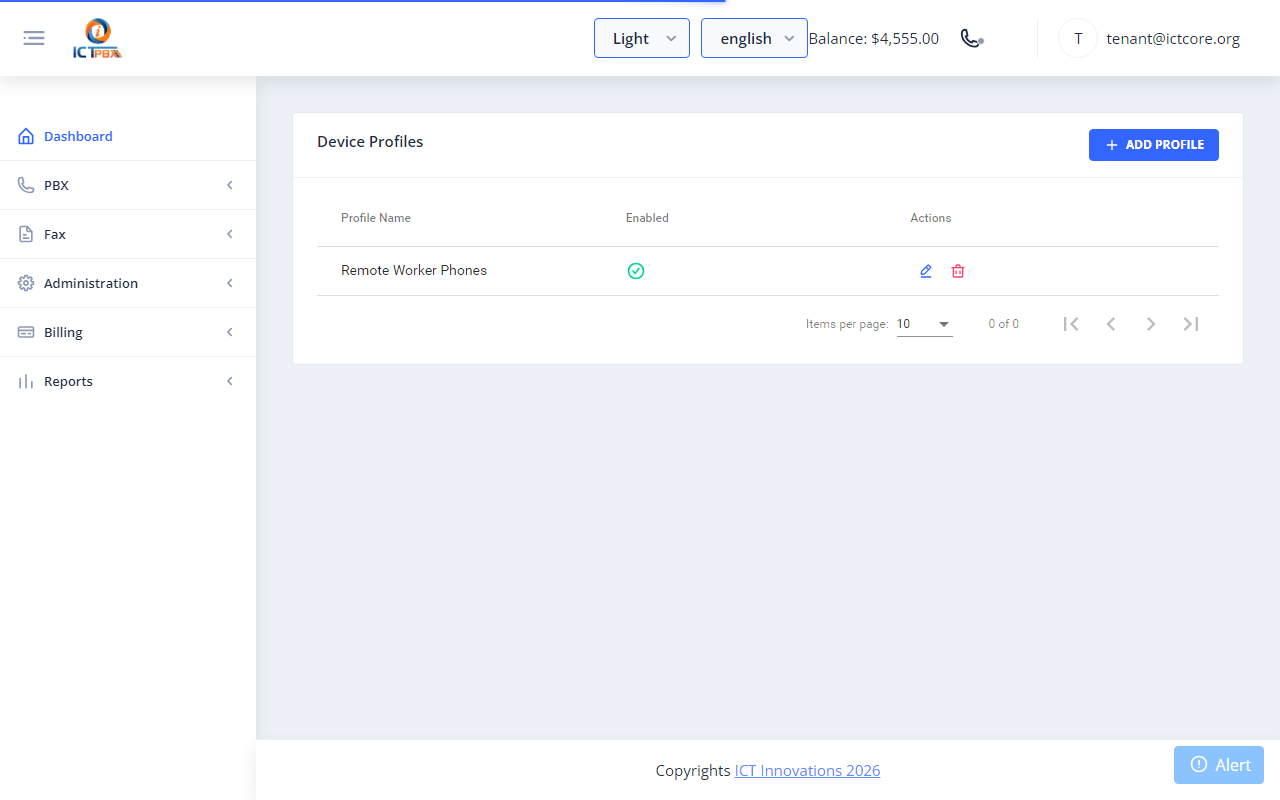The image size is (1280, 800).
Task: Click the green enabled check icon
Action: 636,271
